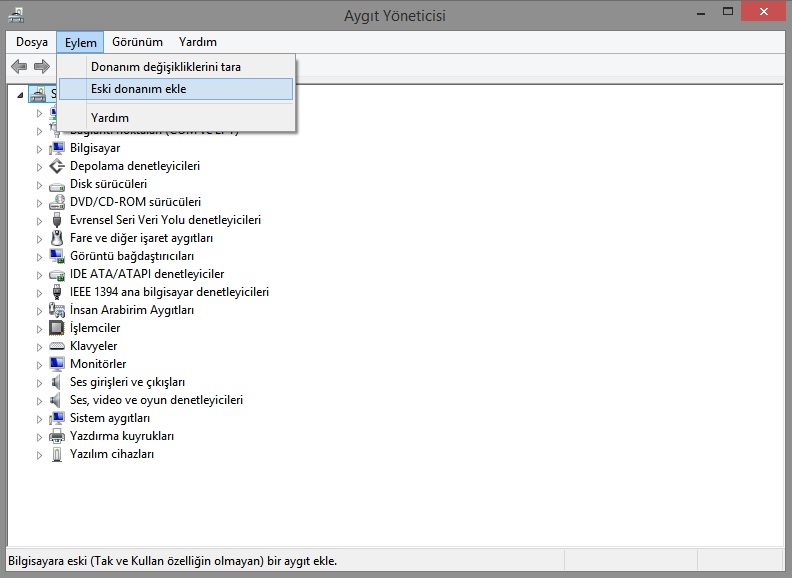Open the Dosya menu
Viewport: 792px width, 578px height.
[x=32, y=42]
